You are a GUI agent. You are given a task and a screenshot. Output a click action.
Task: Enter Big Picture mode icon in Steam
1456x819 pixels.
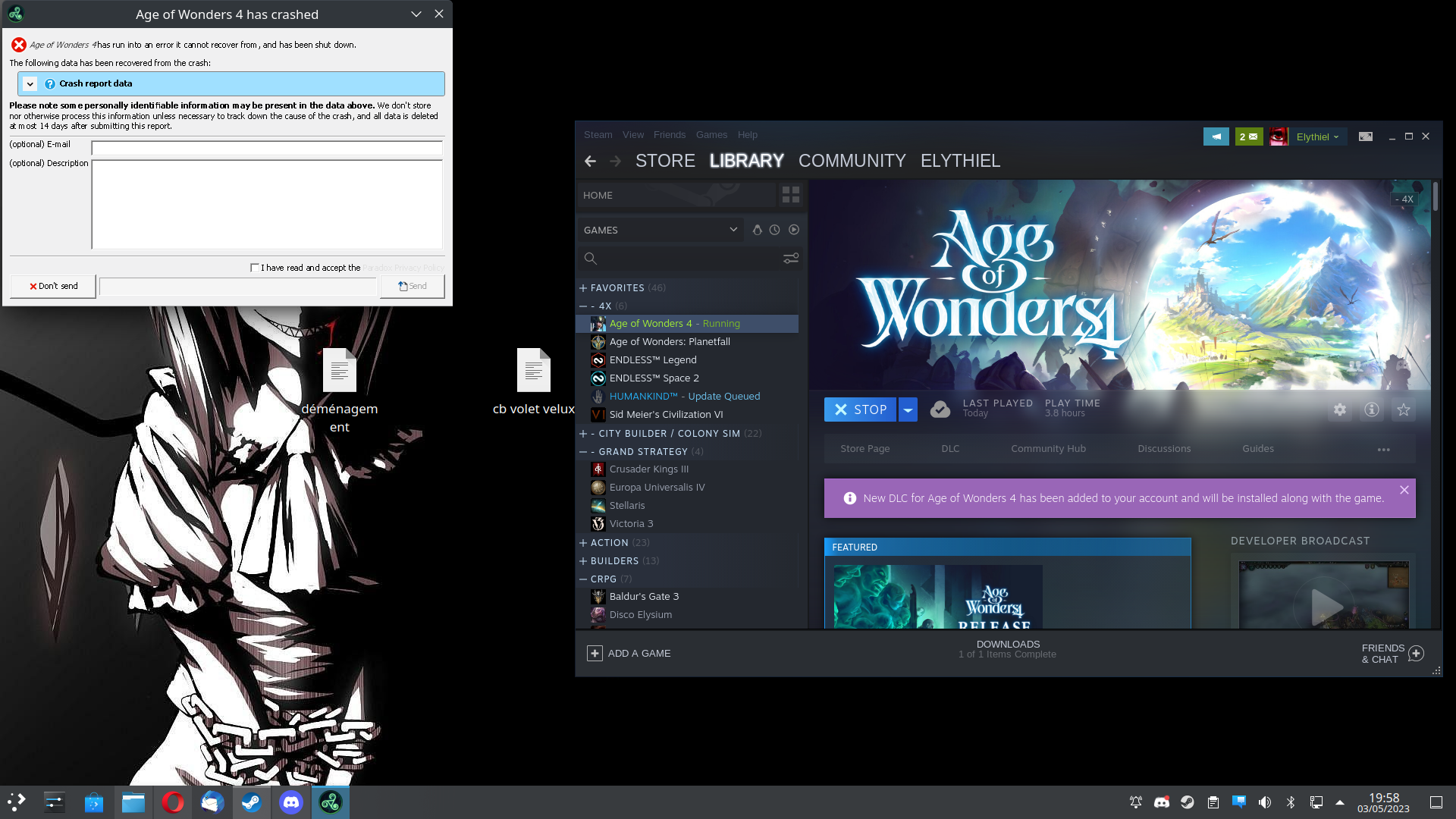click(1366, 136)
